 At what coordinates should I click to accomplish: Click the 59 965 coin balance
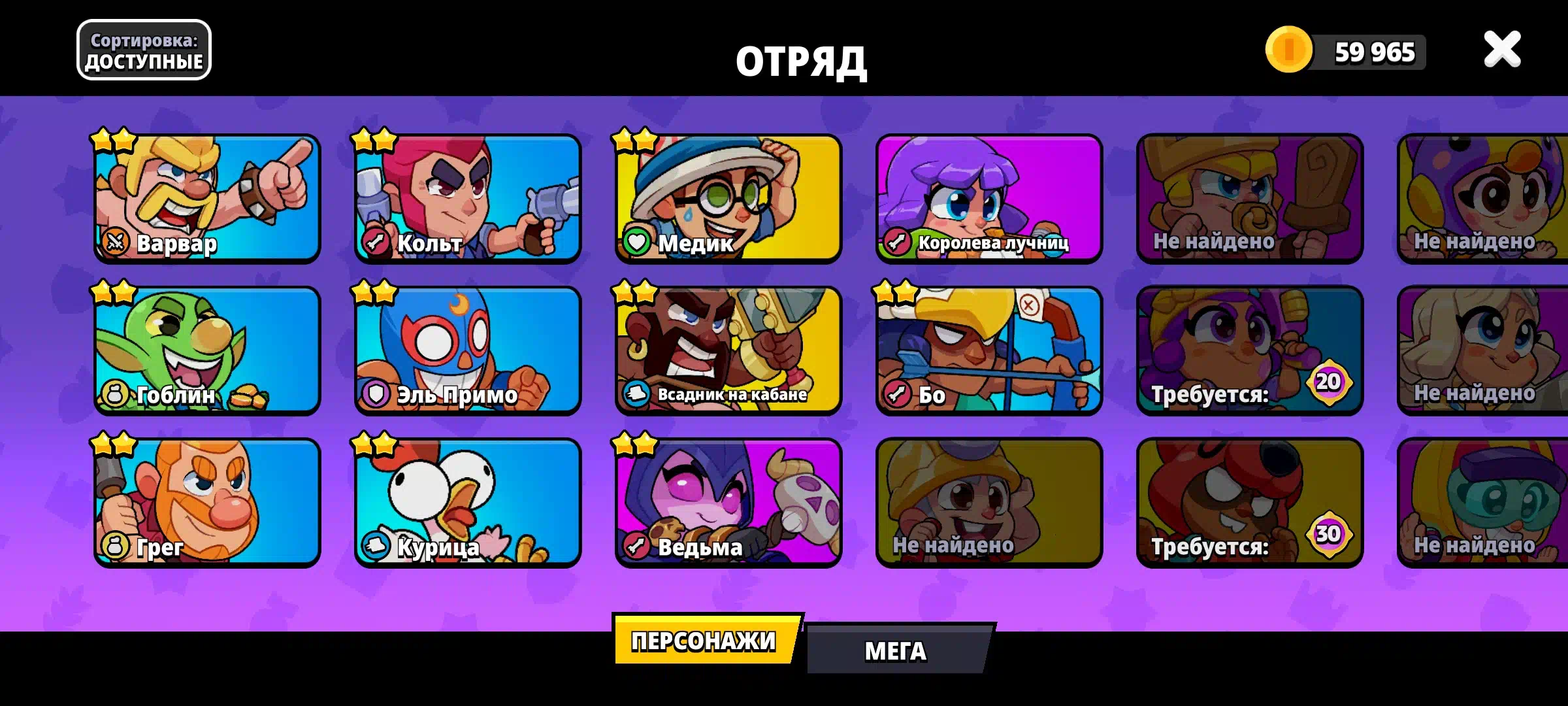click(1375, 52)
